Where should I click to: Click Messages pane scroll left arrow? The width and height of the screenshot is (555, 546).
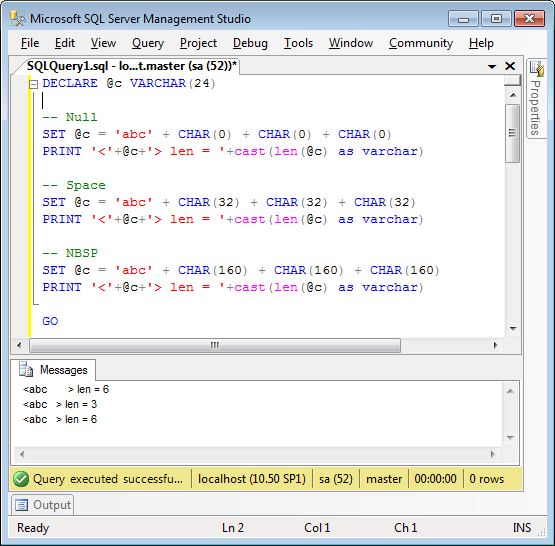[22, 454]
